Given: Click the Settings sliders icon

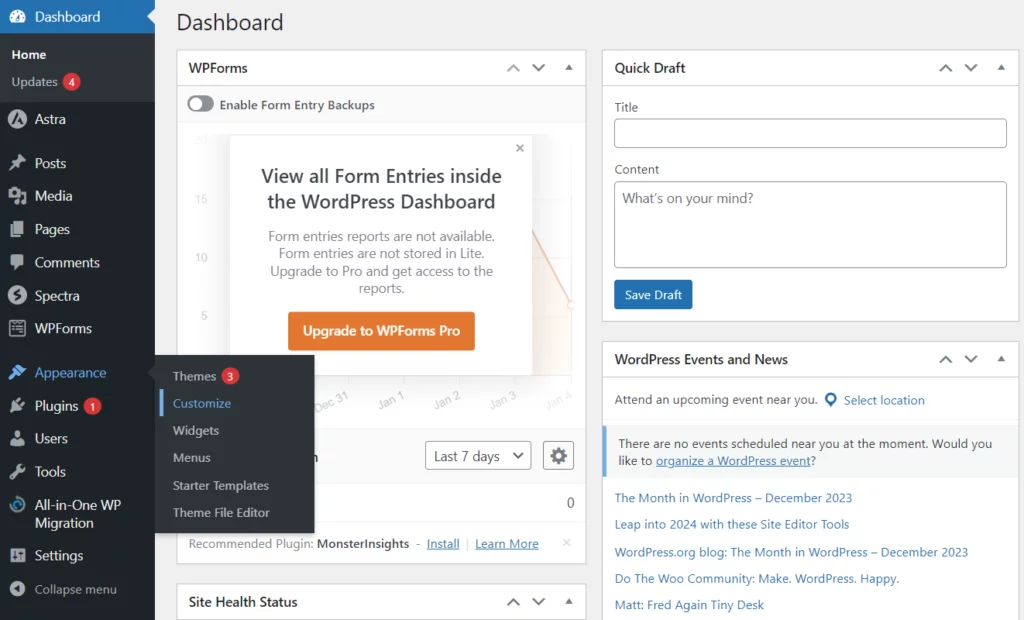Looking at the screenshot, I should 18,555.
